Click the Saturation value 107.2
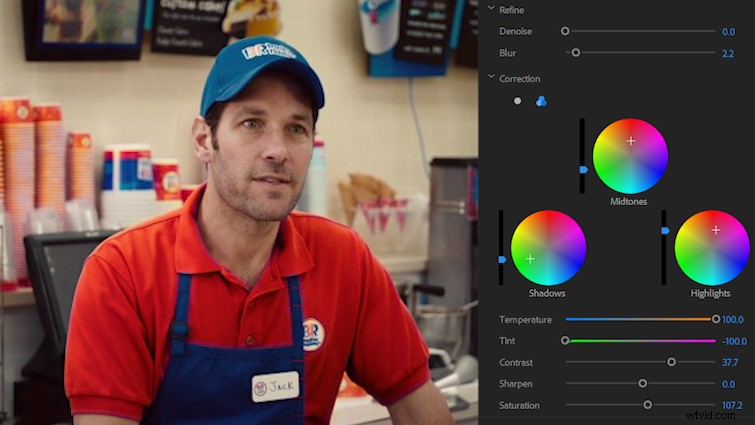Viewport: 755px width, 425px height. (x=732, y=406)
